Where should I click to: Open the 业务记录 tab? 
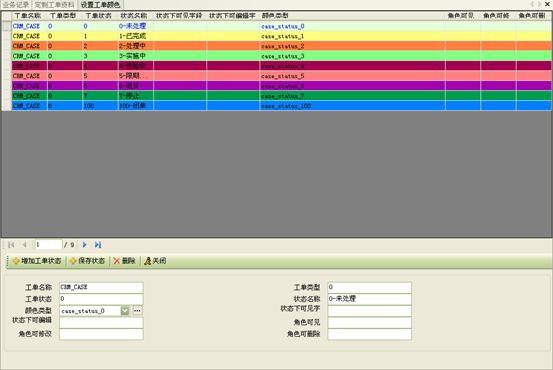[x=16, y=5]
